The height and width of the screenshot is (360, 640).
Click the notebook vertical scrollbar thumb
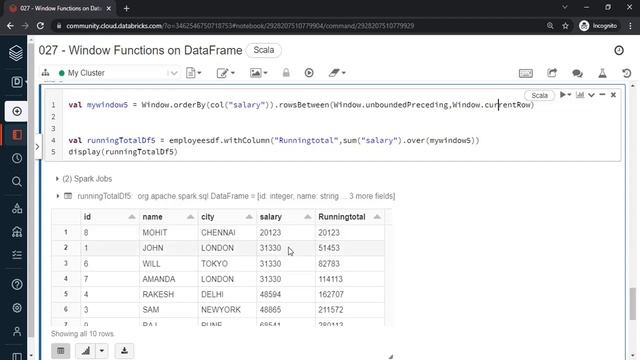(x=632, y=304)
